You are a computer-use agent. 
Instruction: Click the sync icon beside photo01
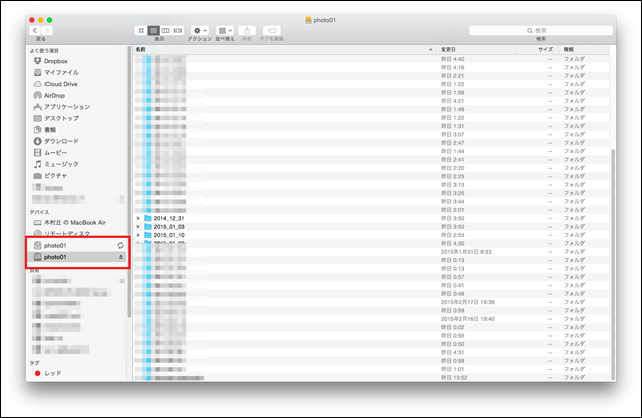(120, 246)
